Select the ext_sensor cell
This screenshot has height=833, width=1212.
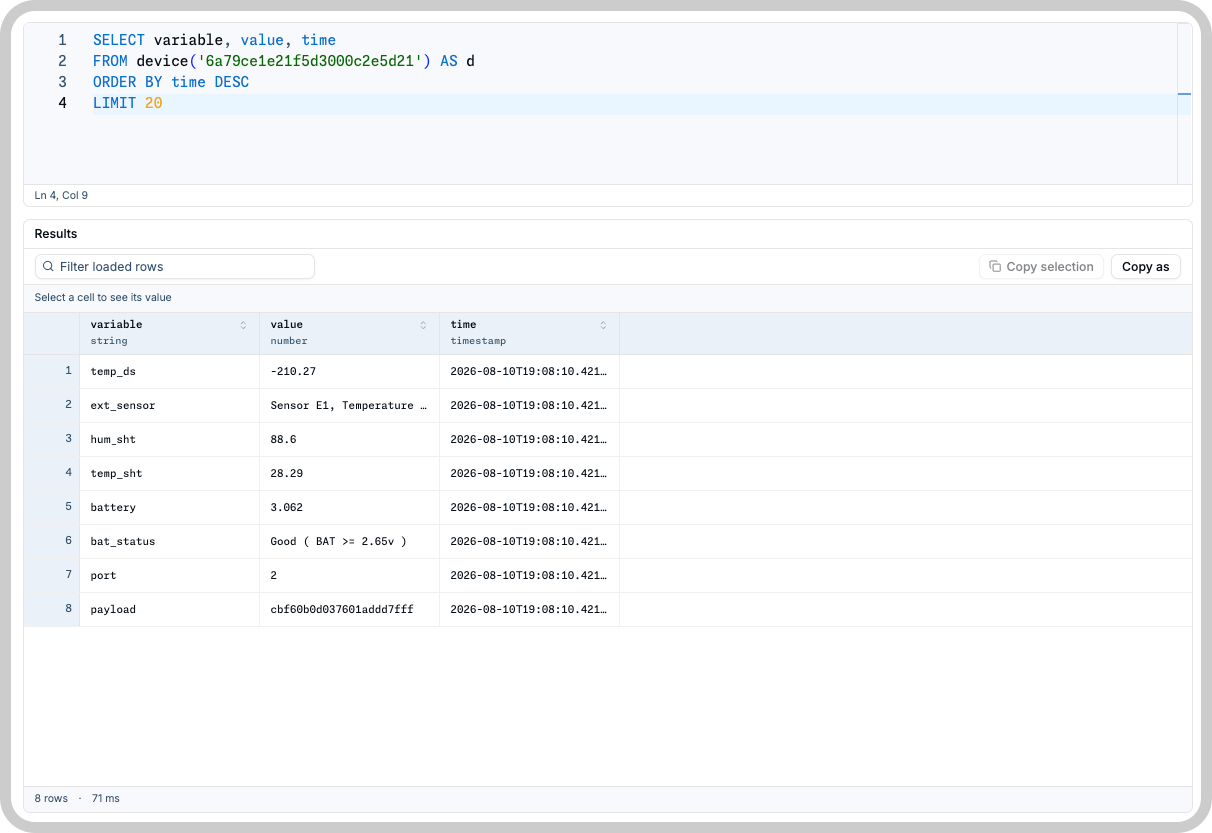[x=170, y=406]
